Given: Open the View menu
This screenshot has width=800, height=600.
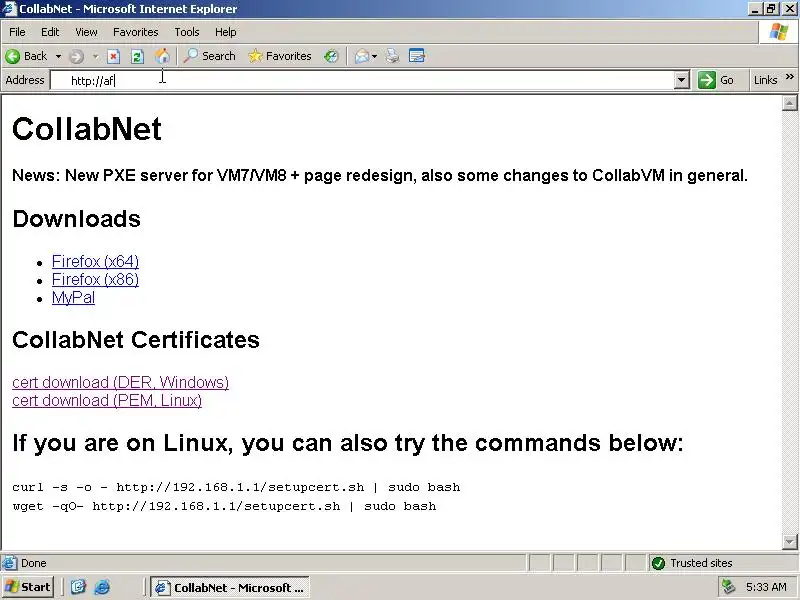Looking at the screenshot, I should [x=86, y=32].
